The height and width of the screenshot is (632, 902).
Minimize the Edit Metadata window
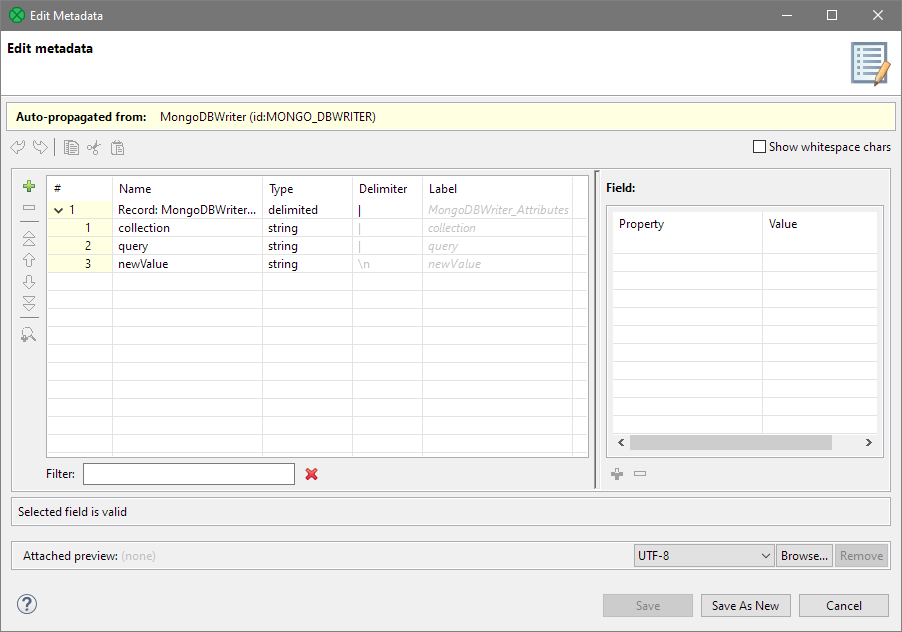(787, 16)
